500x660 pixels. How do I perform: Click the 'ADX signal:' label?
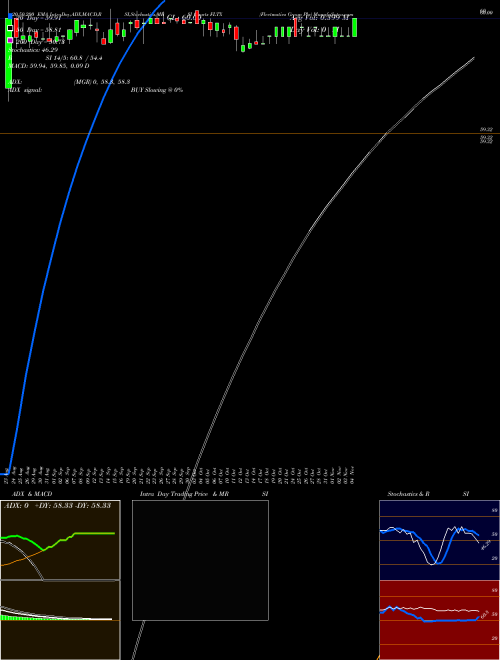point(25,90)
